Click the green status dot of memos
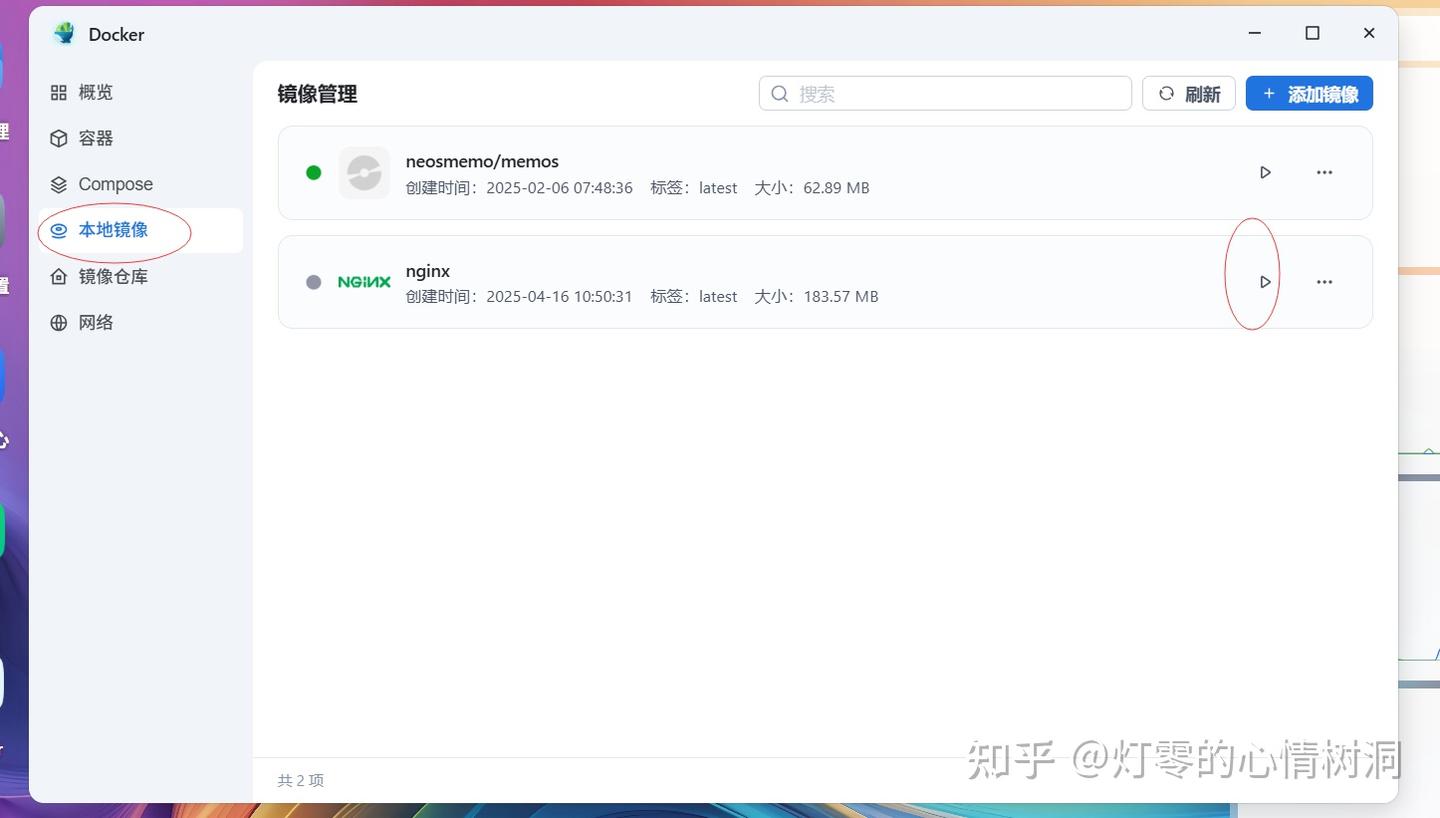The image size is (1440, 818). 313,172
